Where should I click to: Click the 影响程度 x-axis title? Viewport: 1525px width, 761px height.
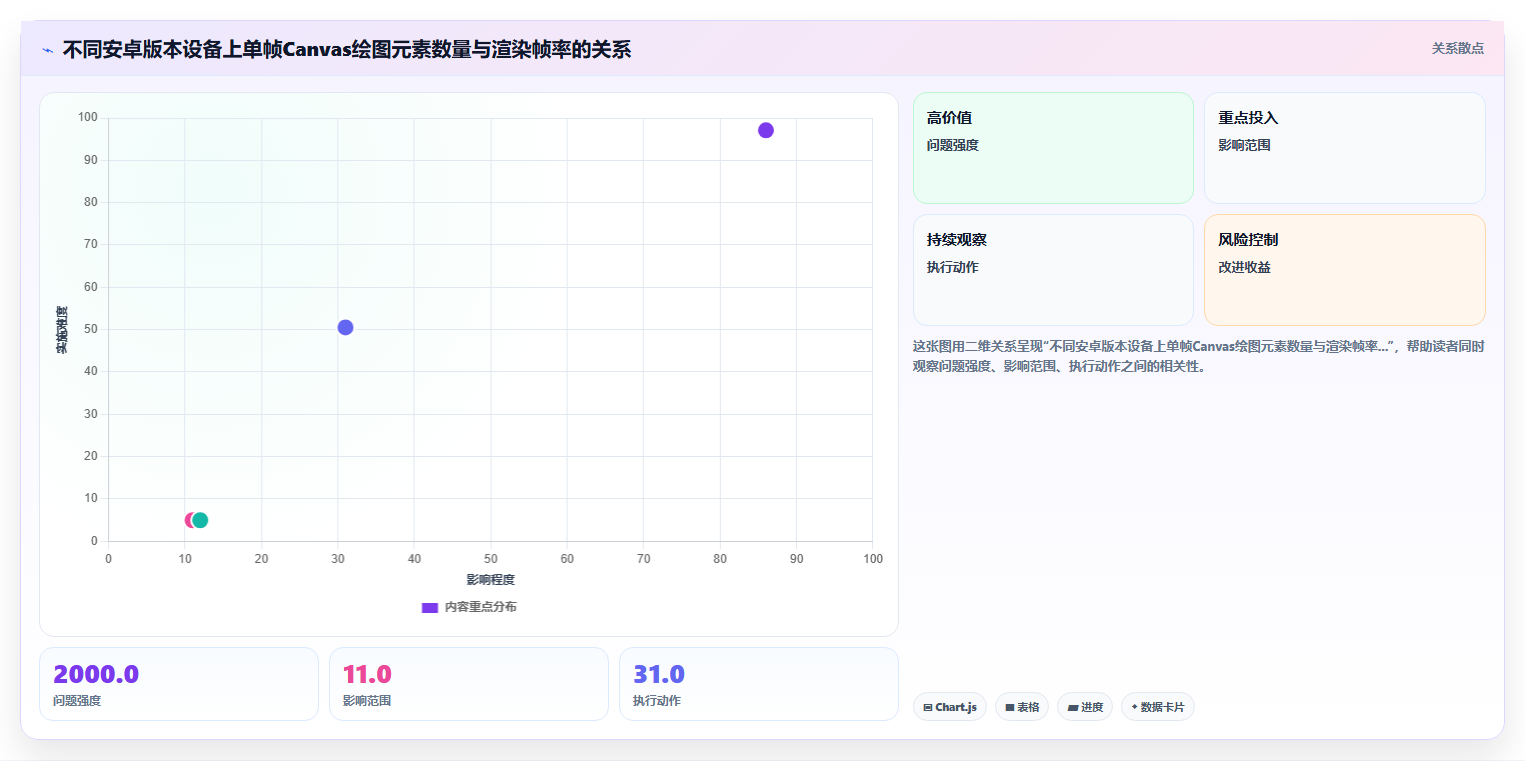pos(490,580)
